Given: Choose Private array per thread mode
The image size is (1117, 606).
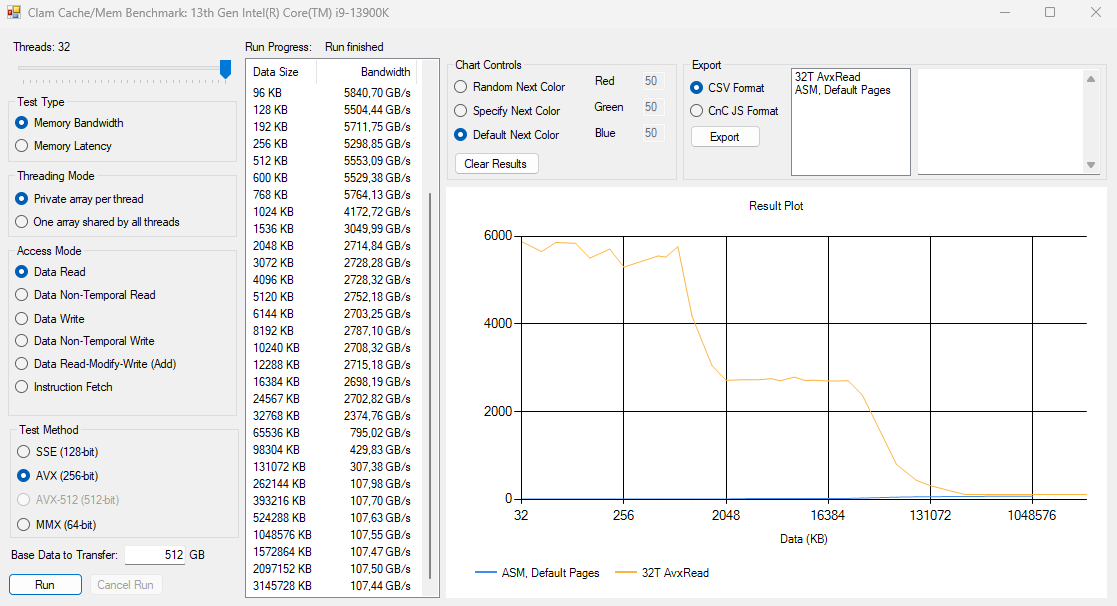Looking at the screenshot, I should tap(79, 199).
